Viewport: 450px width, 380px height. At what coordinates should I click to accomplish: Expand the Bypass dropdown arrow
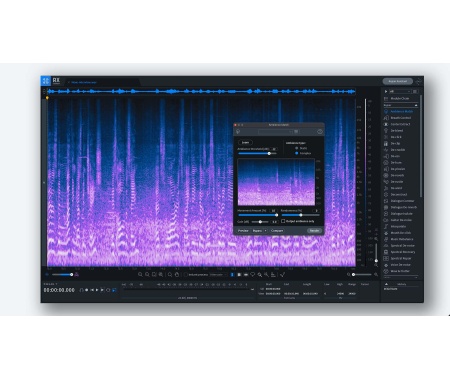point(265,231)
